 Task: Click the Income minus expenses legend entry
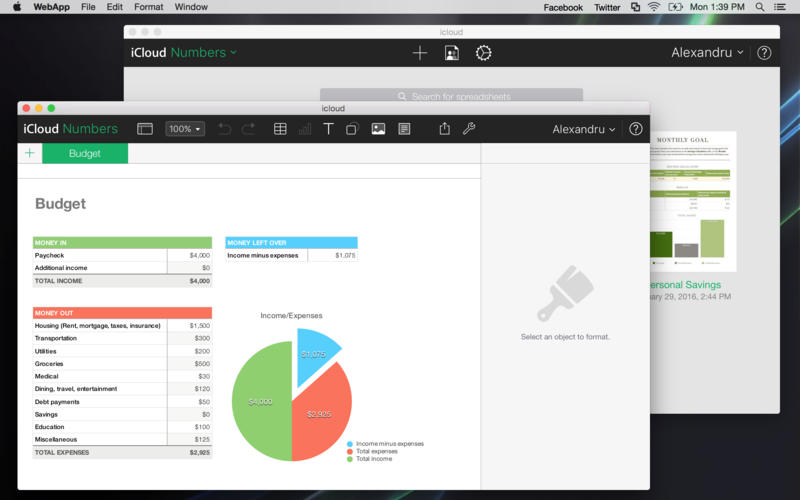tap(385, 443)
